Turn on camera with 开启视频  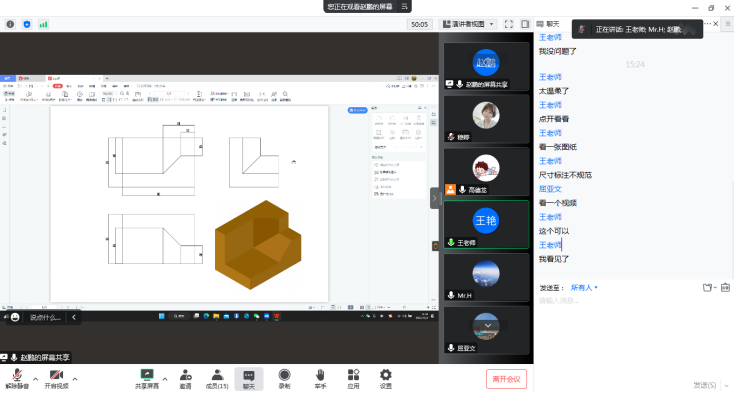point(57,378)
